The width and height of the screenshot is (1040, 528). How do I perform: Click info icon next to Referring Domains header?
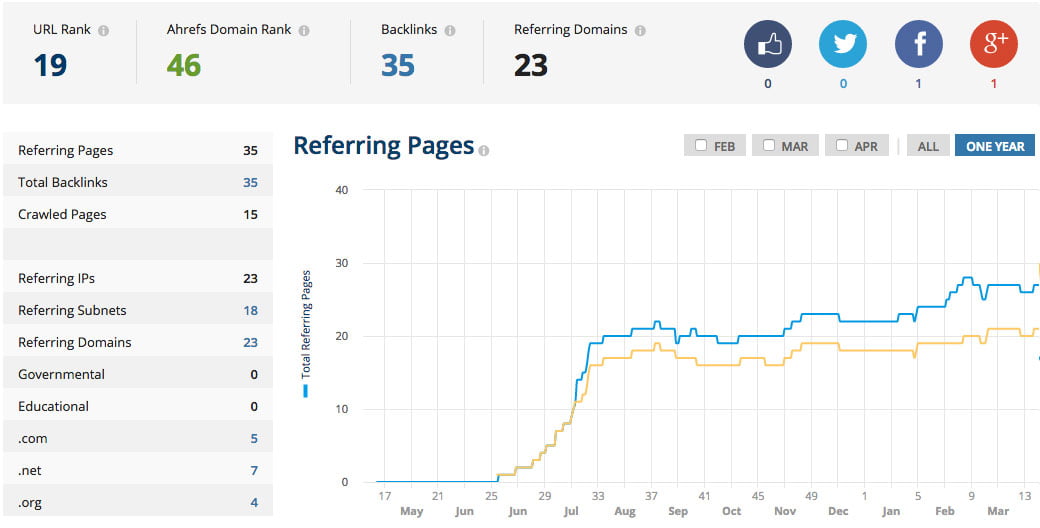coord(640,31)
